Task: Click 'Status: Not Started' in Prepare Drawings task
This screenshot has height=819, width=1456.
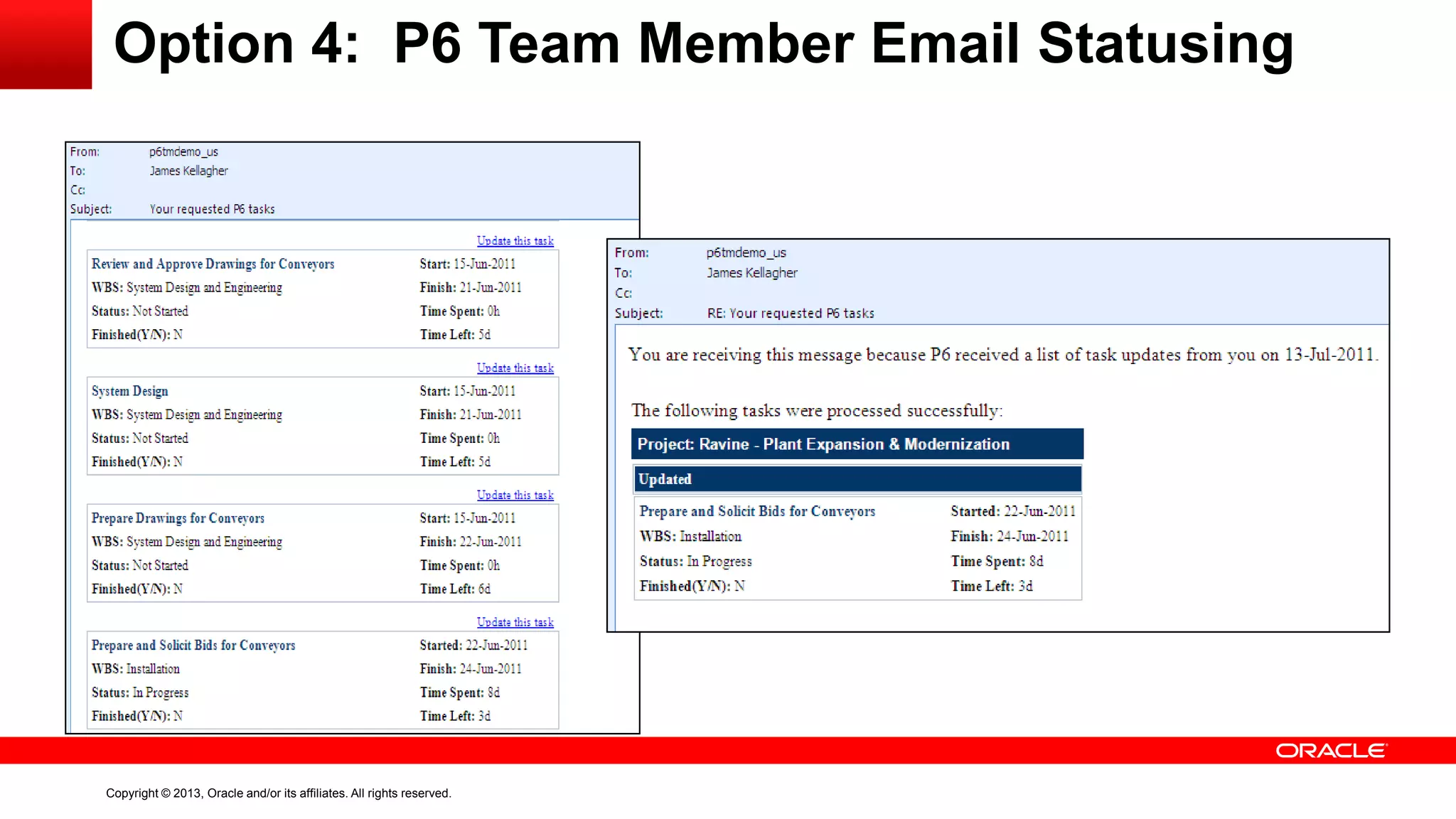Action: click(140, 566)
